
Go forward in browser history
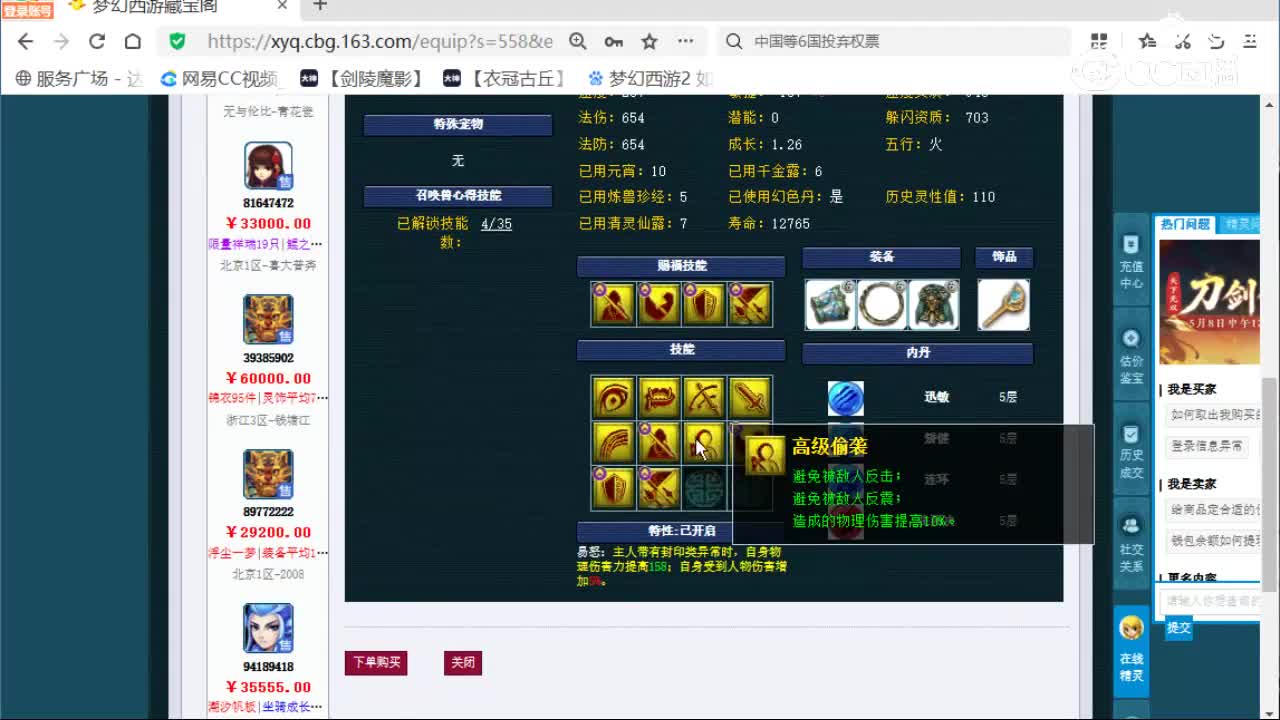click(62, 41)
